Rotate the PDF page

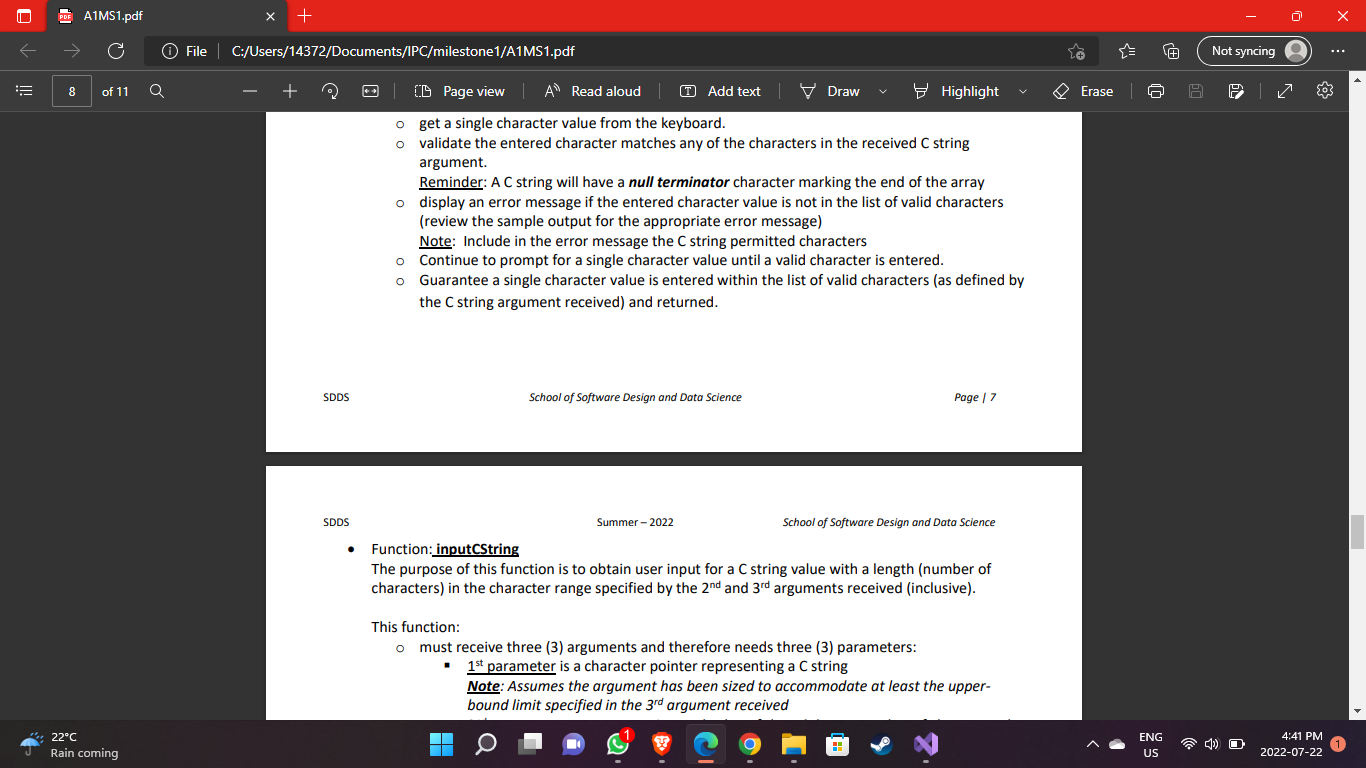click(329, 90)
